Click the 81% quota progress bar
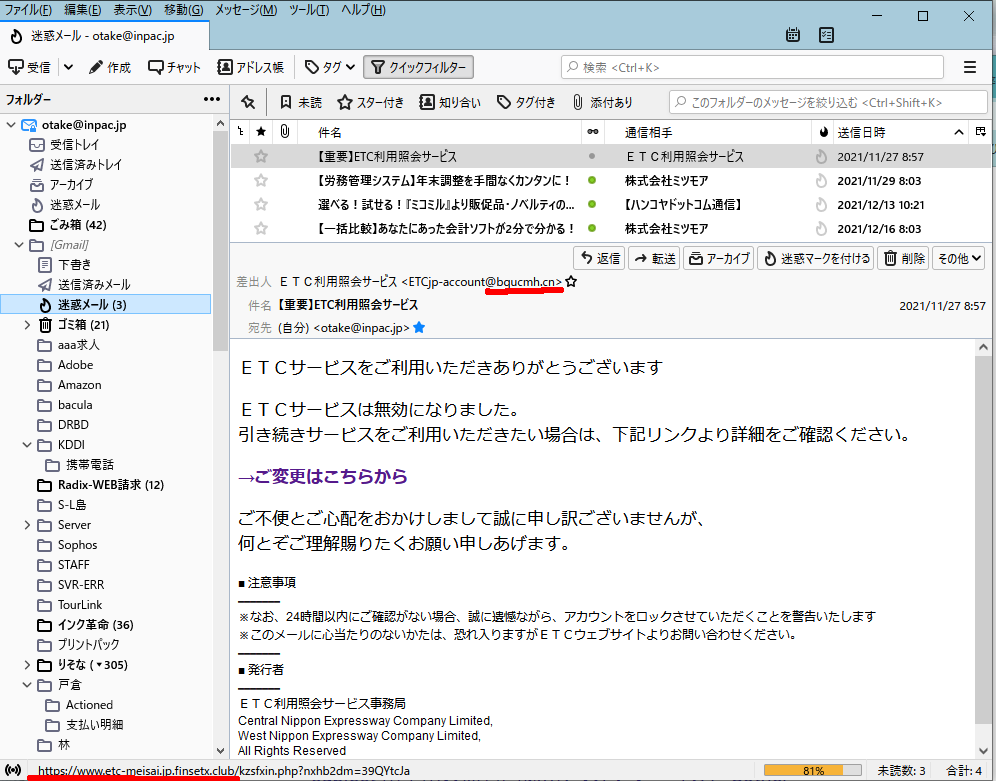This screenshot has height=781, width=996. 813,771
